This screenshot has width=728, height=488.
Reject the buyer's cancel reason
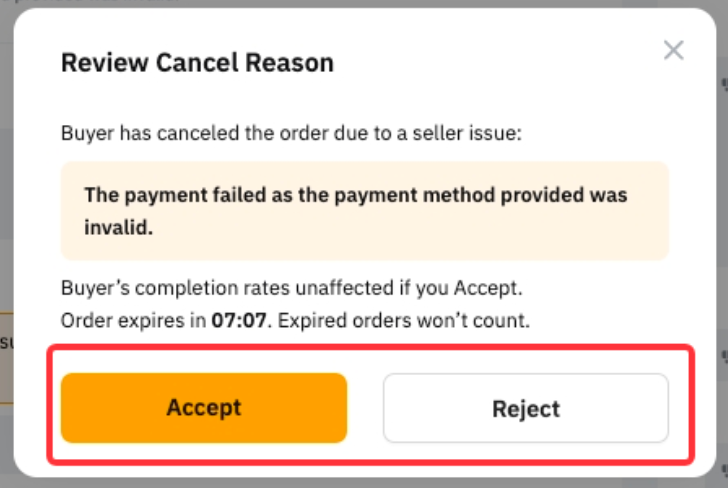pos(525,408)
